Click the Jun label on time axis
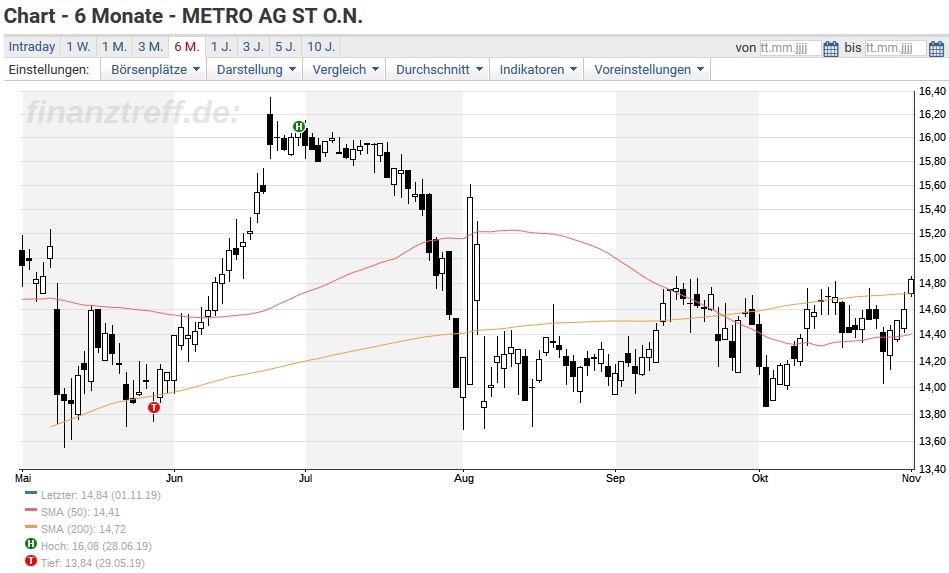This screenshot has width=949, height=573. pyautogui.click(x=174, y=478)
